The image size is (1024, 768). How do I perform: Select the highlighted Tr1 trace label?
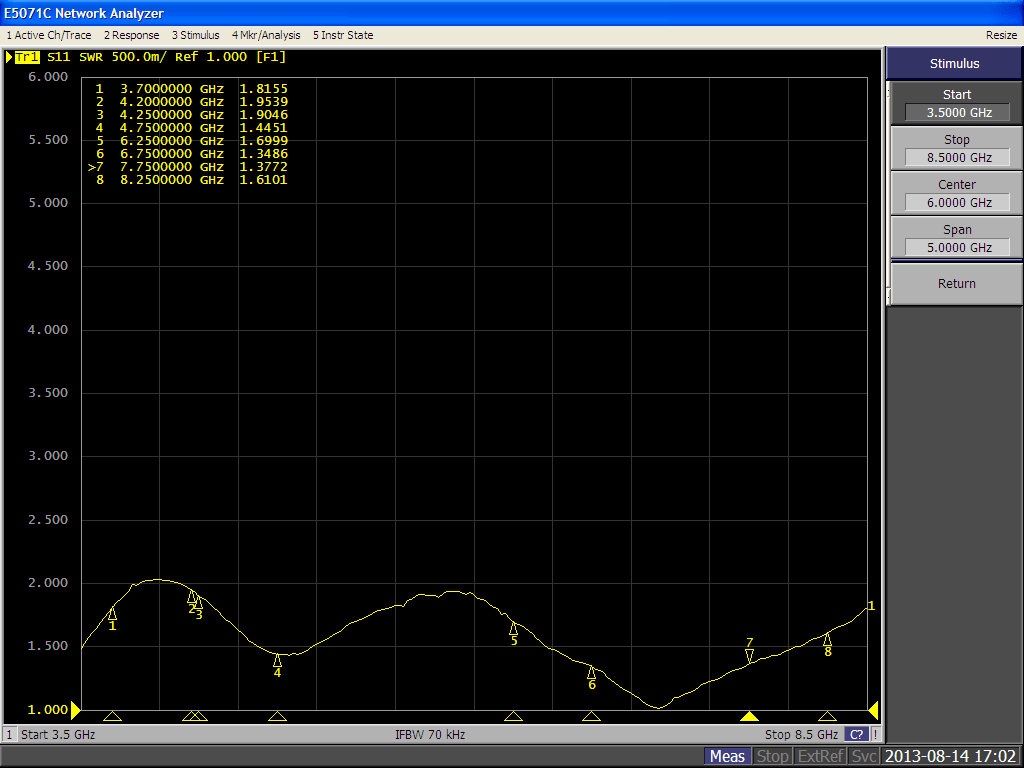27,57
